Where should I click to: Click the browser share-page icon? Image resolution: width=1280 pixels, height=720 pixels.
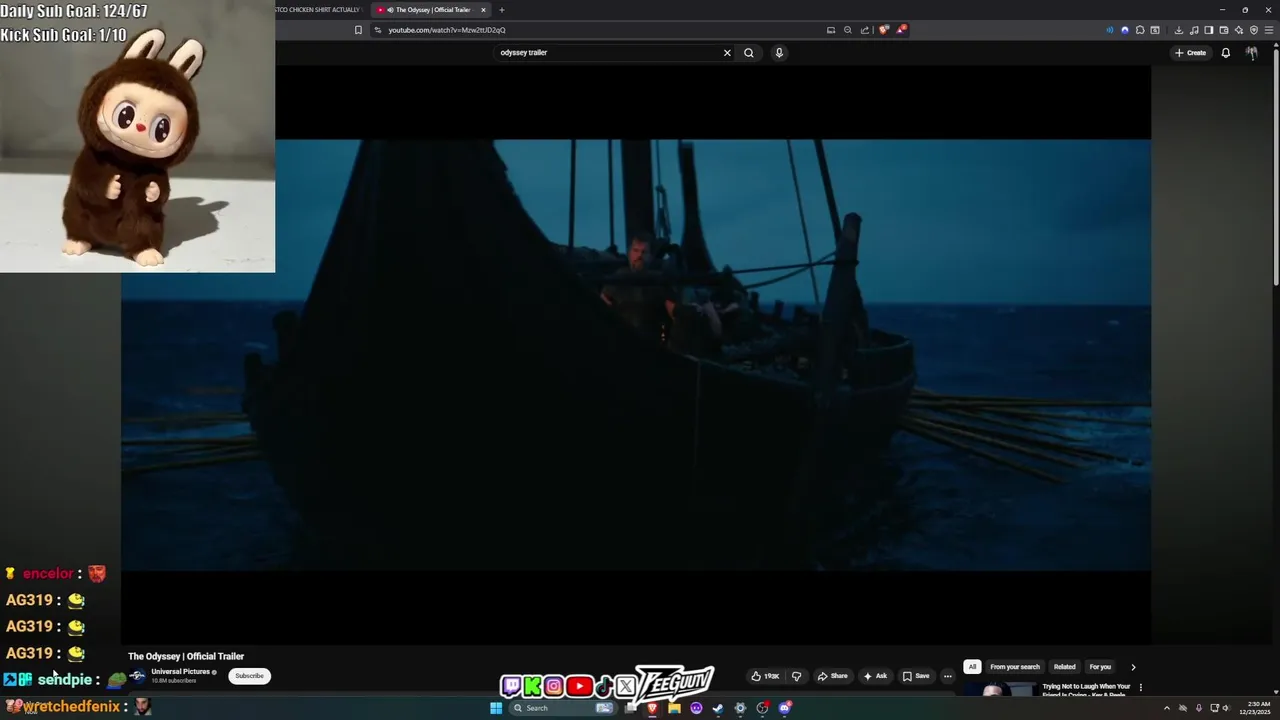point(865,30)
